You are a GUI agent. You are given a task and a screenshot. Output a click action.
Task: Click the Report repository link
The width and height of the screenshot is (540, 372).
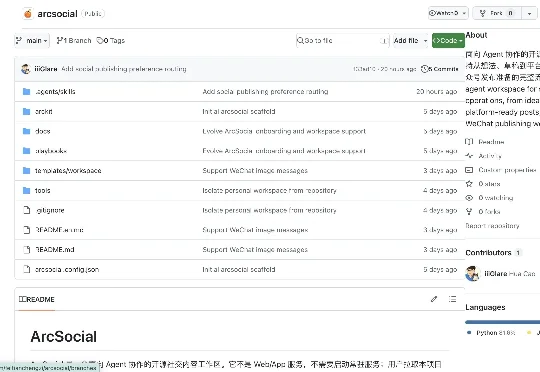click(492, 226)
